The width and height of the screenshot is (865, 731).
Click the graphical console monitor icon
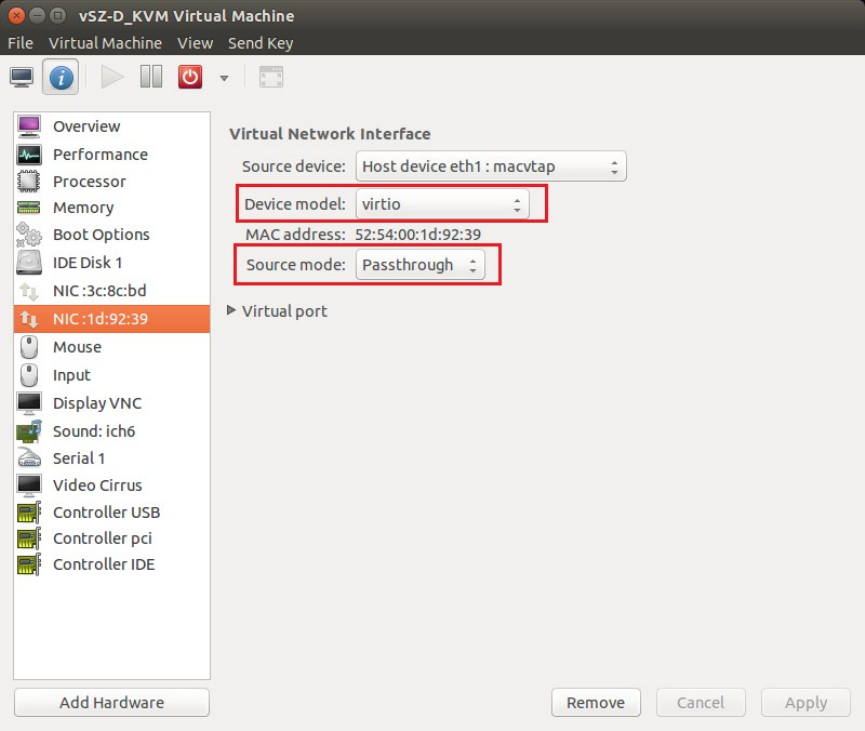click(x=22, y=77)
